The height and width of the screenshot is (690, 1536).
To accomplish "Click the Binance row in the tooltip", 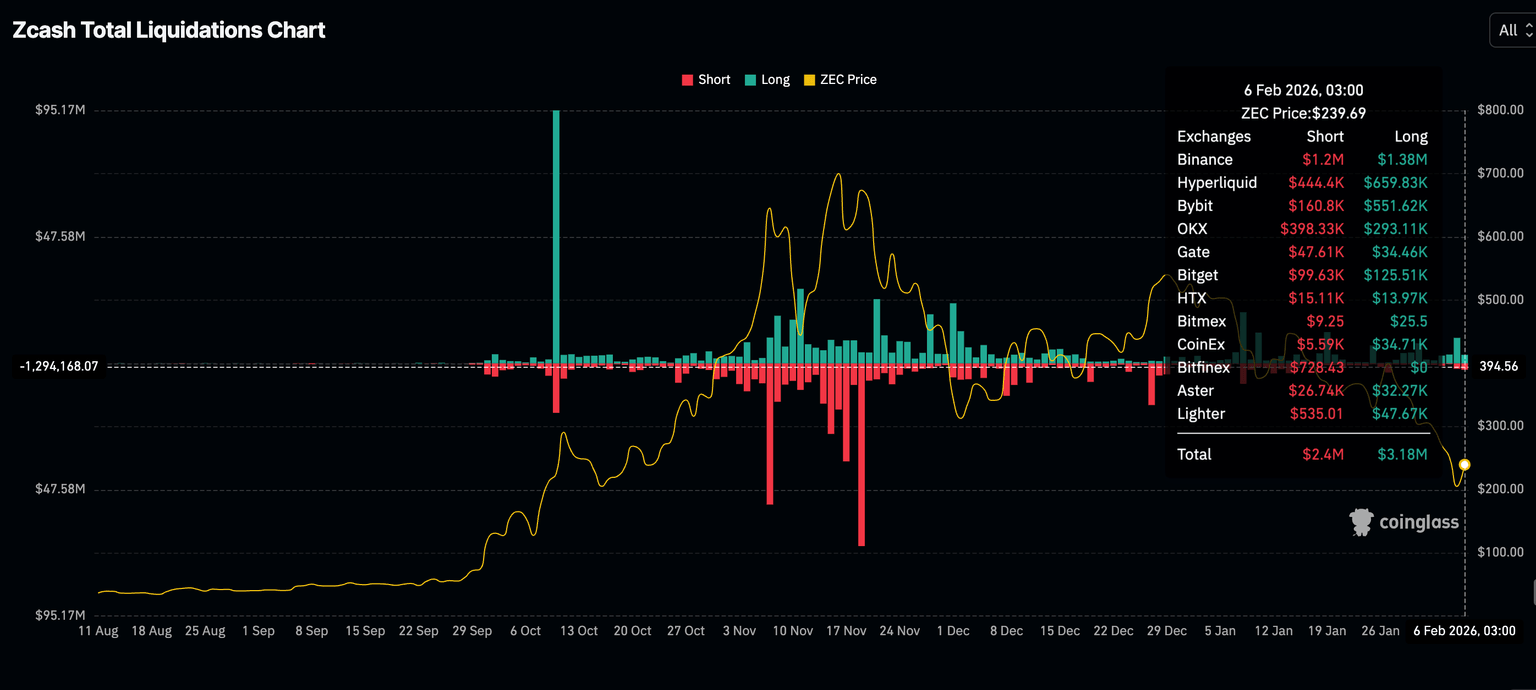I will [1302, 160].
